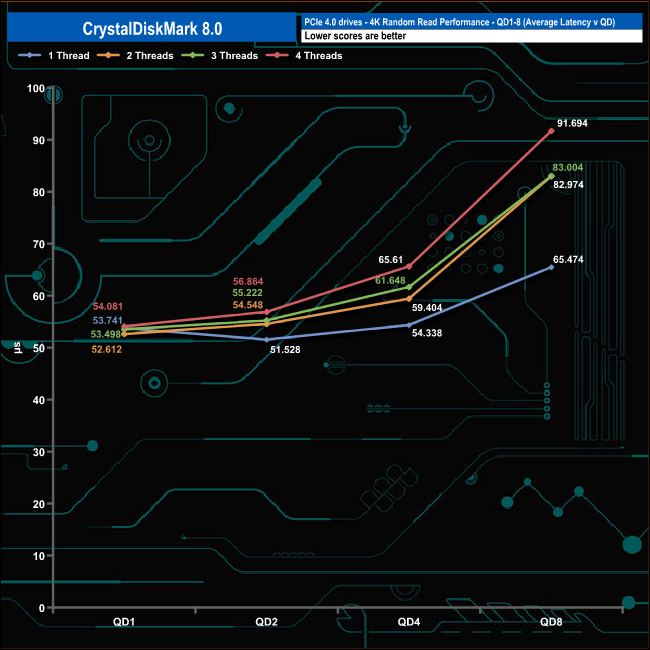The height and width of the screenshot is (650, 650).
Task: Click the 52.612 data label
Action: (107, 349)
